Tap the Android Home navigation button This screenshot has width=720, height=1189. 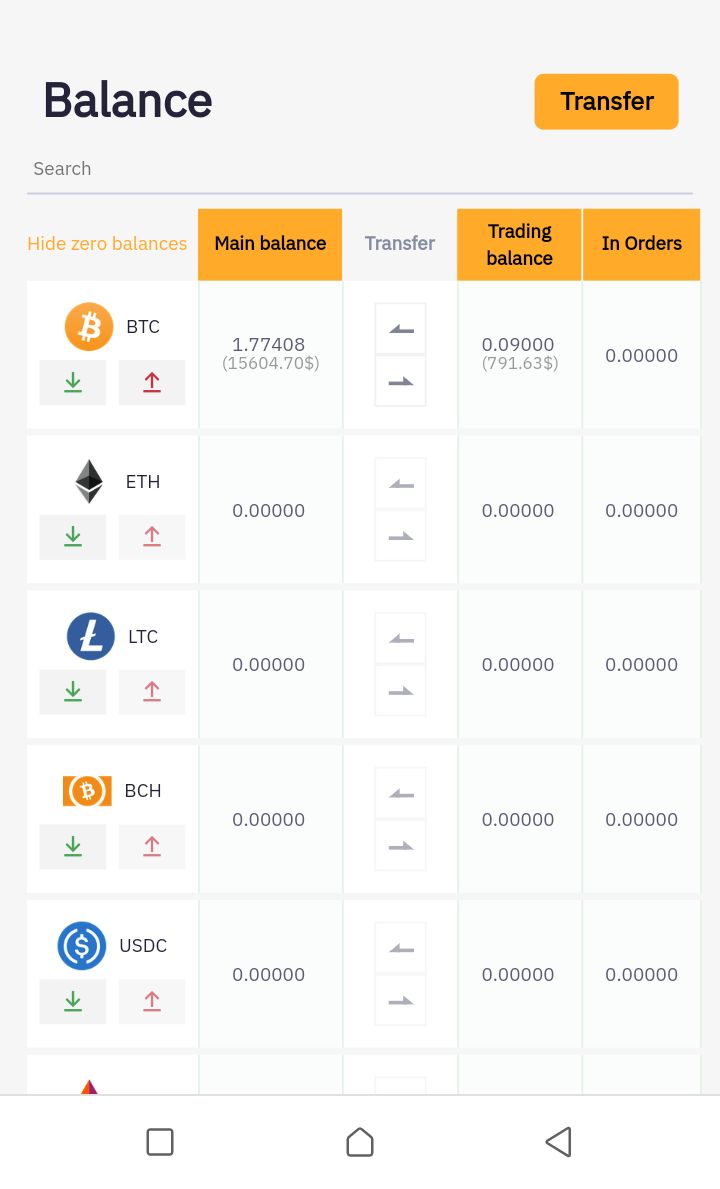pos(360,1142)
